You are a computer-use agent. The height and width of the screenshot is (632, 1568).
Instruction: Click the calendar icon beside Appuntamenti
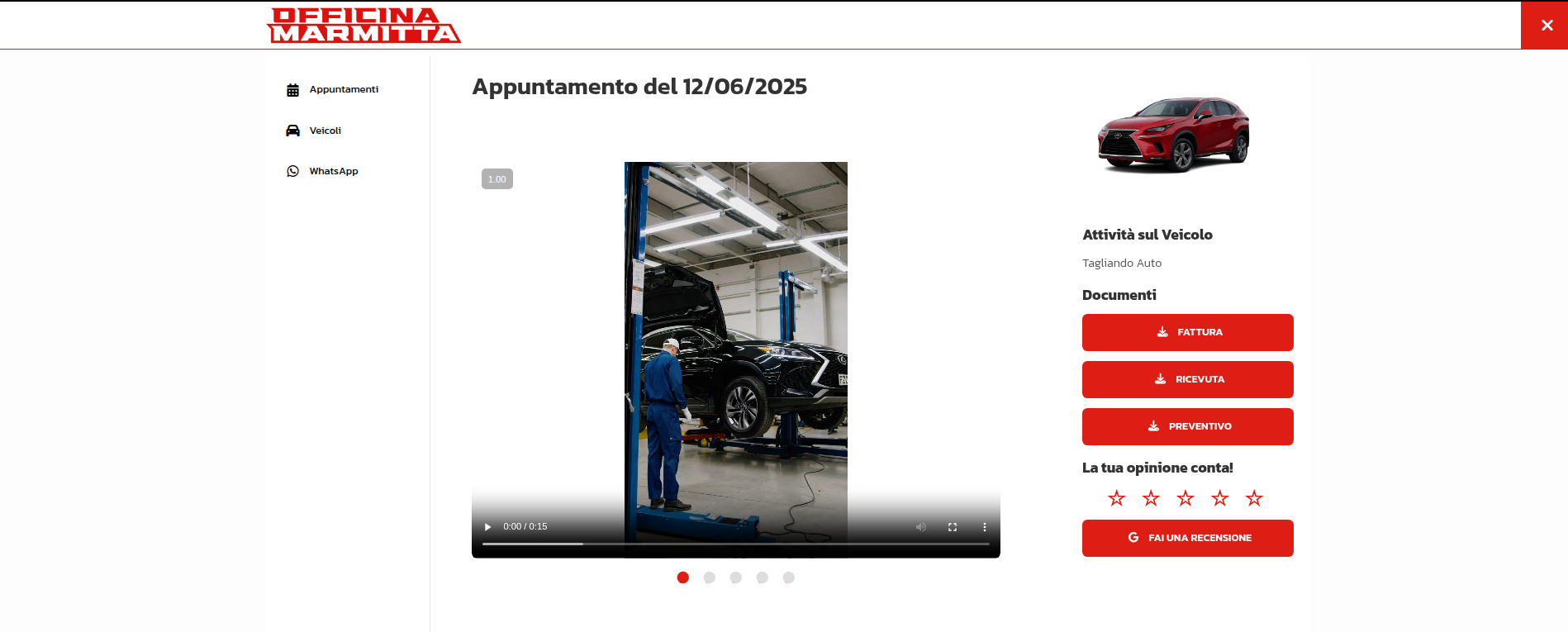(292, 90)
